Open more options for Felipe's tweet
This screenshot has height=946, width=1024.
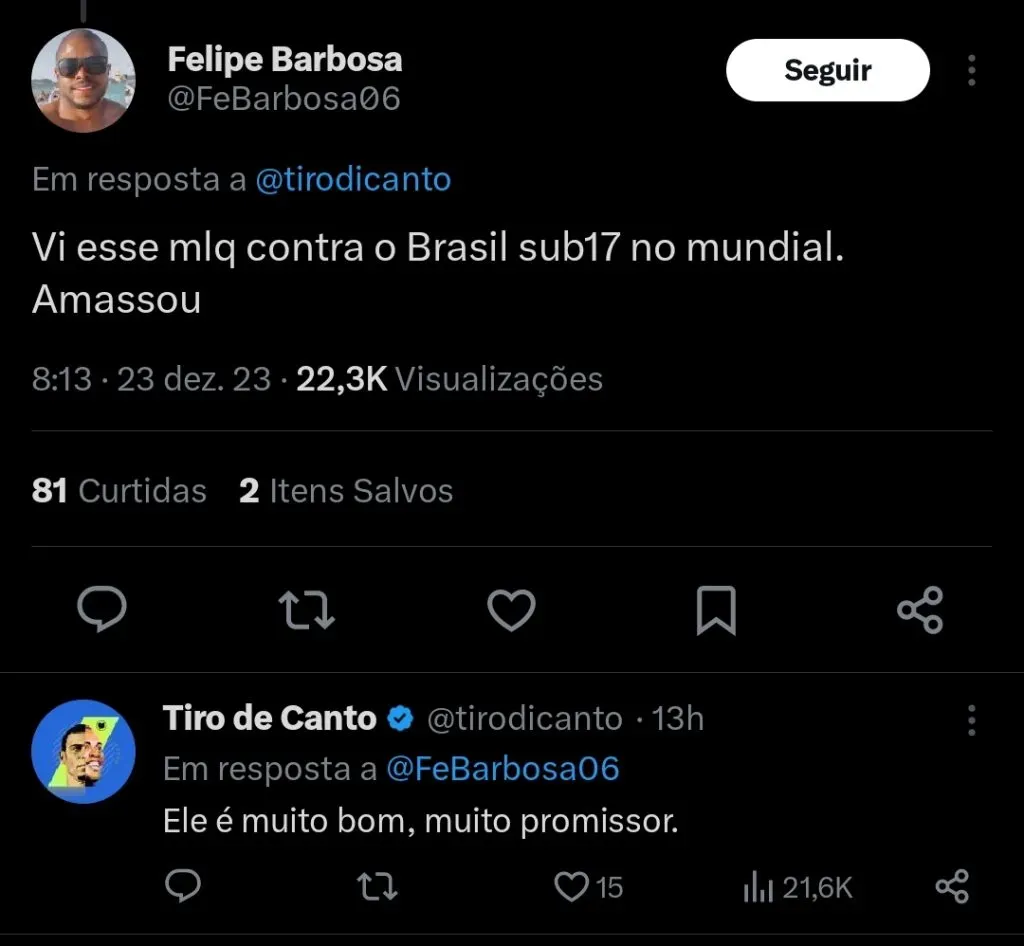point(971,70)
